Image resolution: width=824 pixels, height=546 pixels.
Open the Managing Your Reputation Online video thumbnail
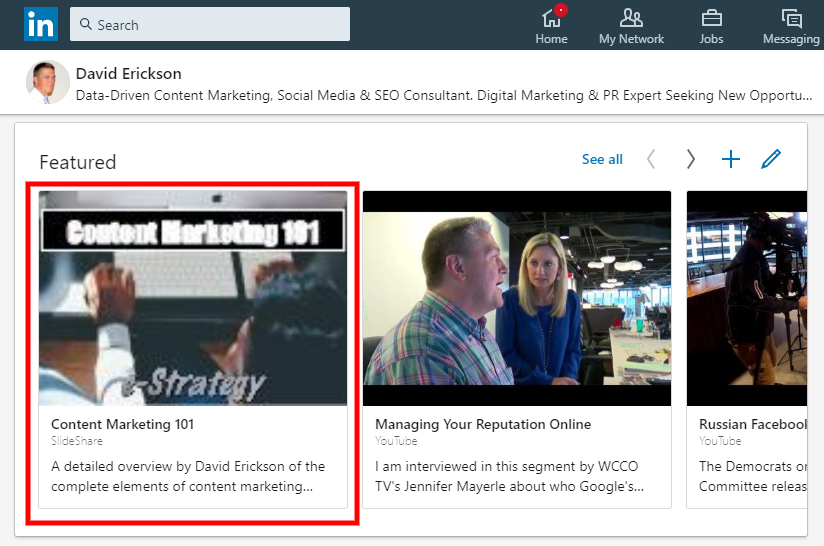coord(517,298)
